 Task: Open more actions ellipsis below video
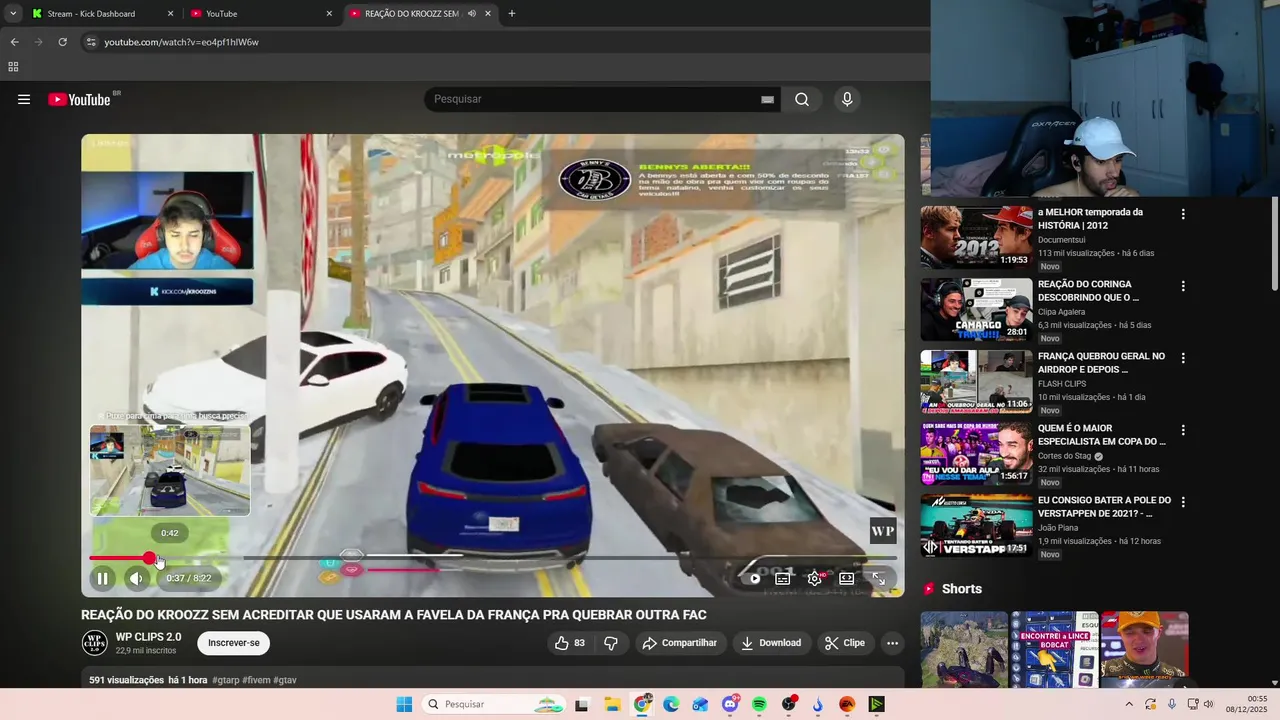coord(893,643)
